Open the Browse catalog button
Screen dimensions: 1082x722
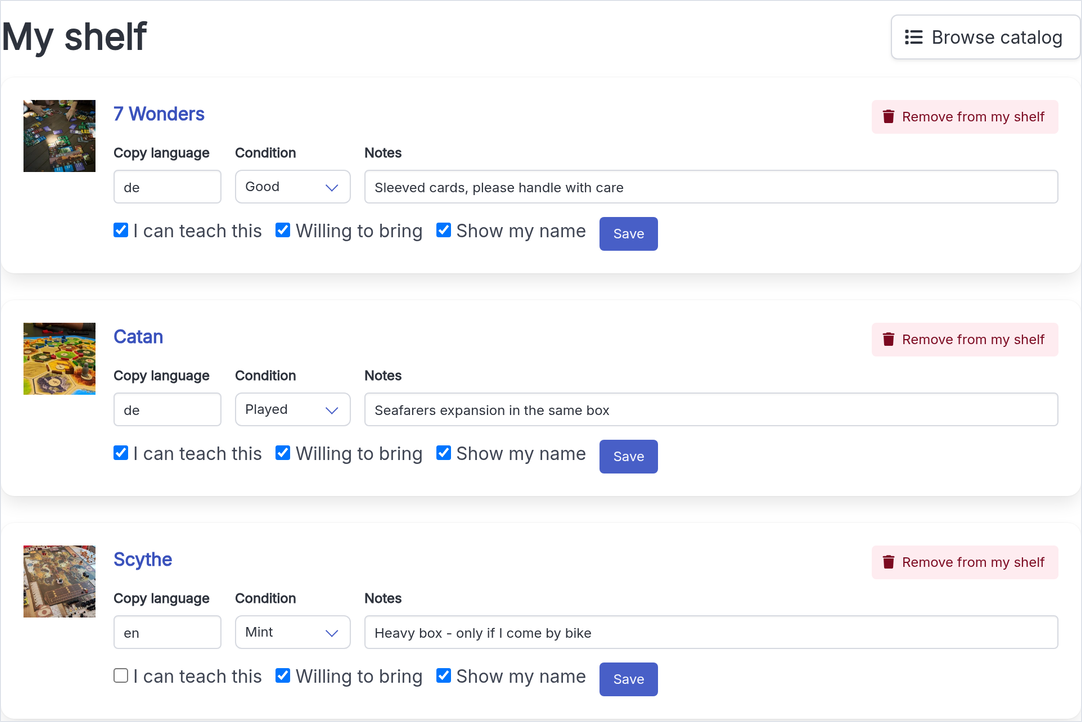(985, 37)
